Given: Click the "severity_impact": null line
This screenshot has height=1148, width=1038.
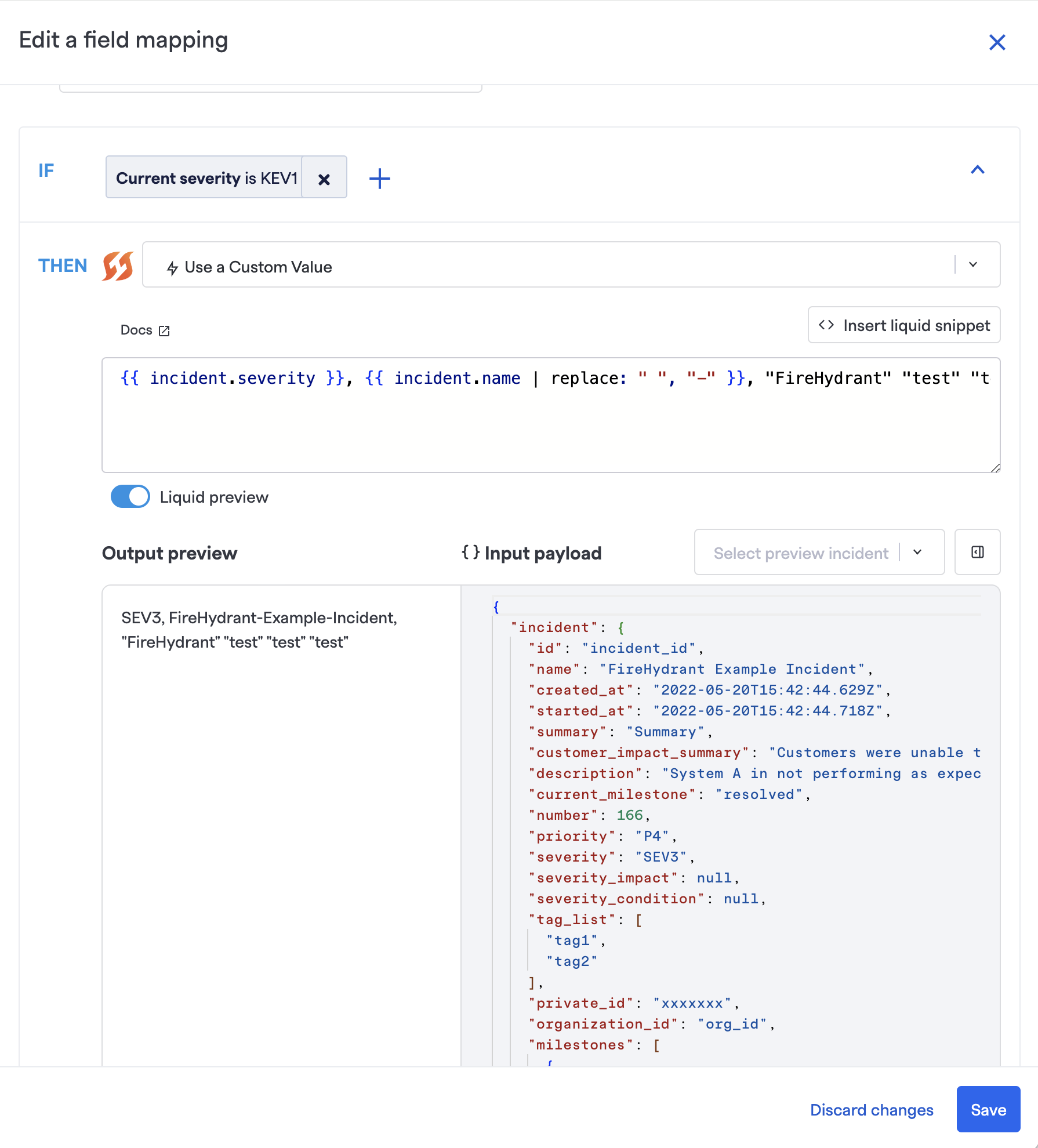Looking at the screenshot, I should pos(634,878).
